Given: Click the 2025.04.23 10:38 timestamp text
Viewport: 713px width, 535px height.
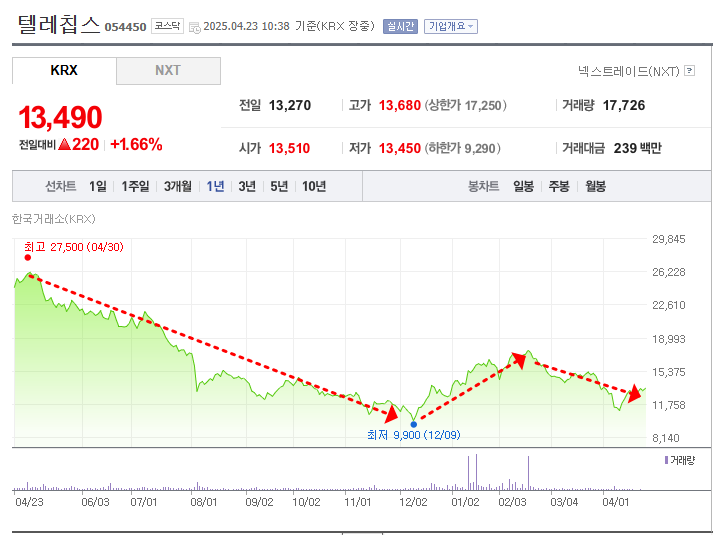Looking at the screenshot, I should pyautogui.click(x=246, y=26).
